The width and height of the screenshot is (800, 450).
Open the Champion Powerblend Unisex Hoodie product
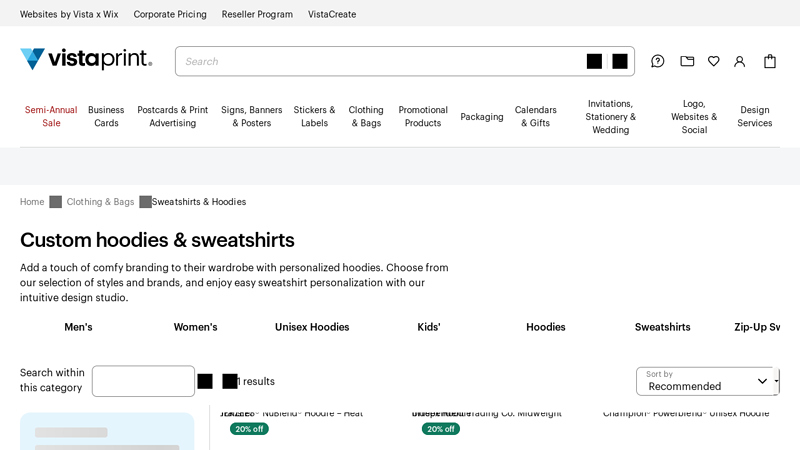pyautogui.click(x=686, y=413)
